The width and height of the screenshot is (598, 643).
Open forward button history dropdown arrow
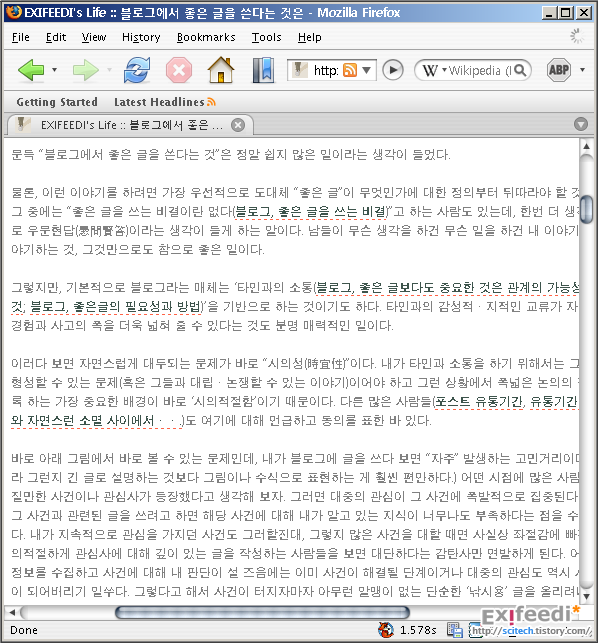click(x=109, y=70)
